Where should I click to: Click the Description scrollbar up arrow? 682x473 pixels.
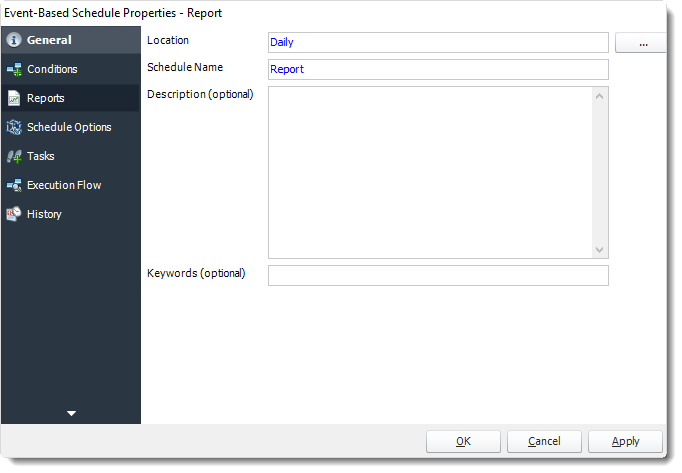599,96
